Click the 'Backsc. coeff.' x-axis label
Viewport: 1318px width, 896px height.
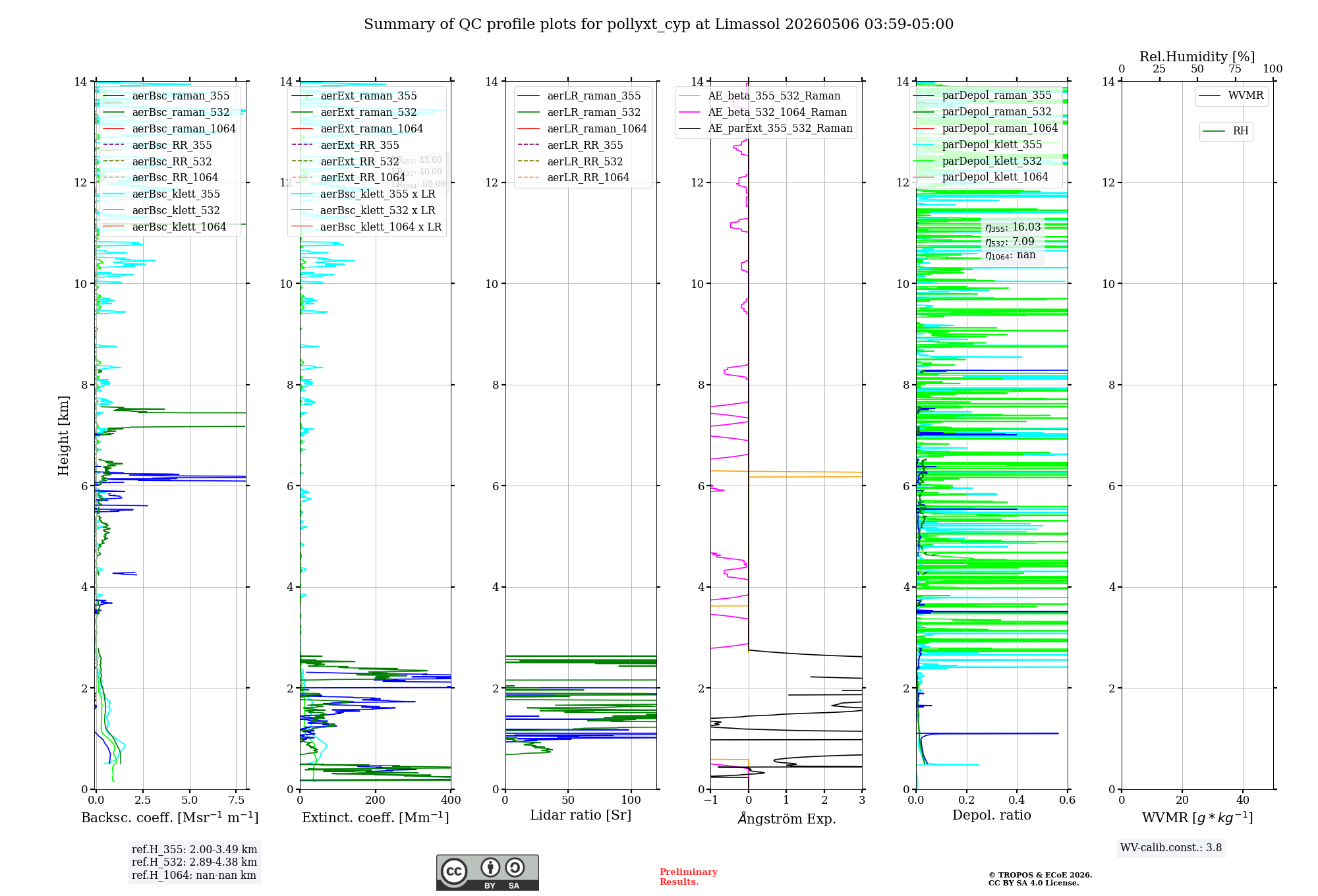click(x=170, y=818)
